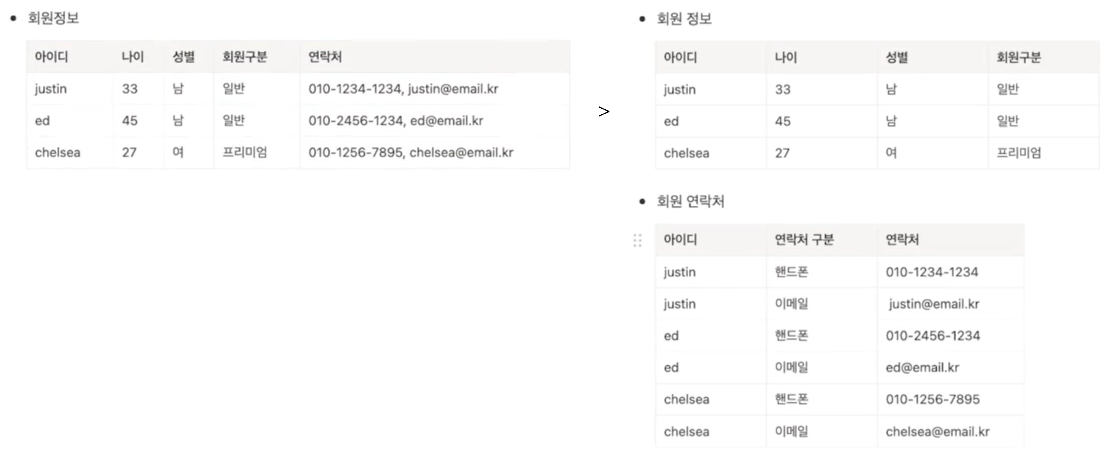Select the 성별 header in right table
1104x461 pixels.
tap(933, 58)
